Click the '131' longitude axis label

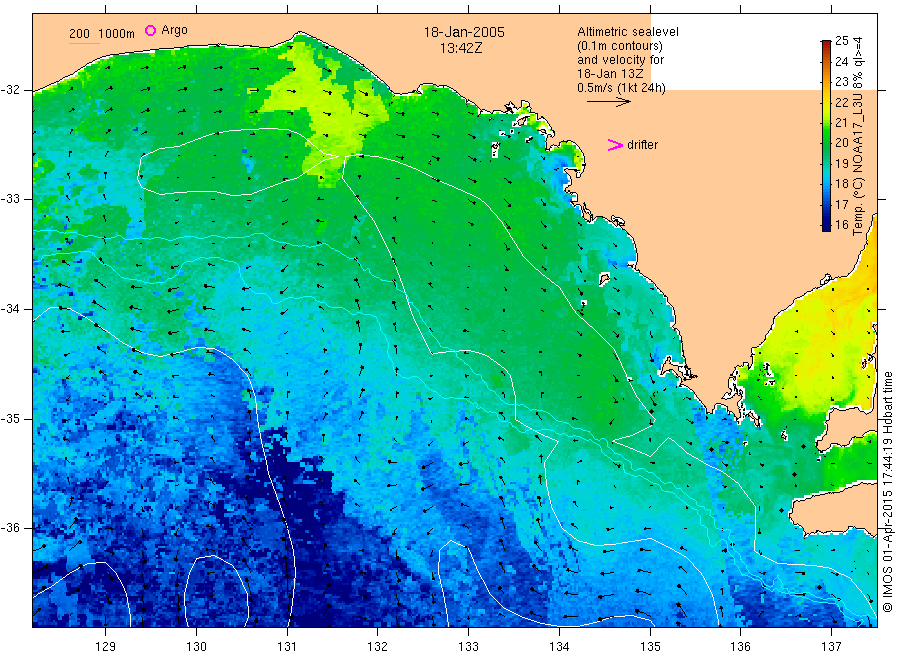[287, 647]
